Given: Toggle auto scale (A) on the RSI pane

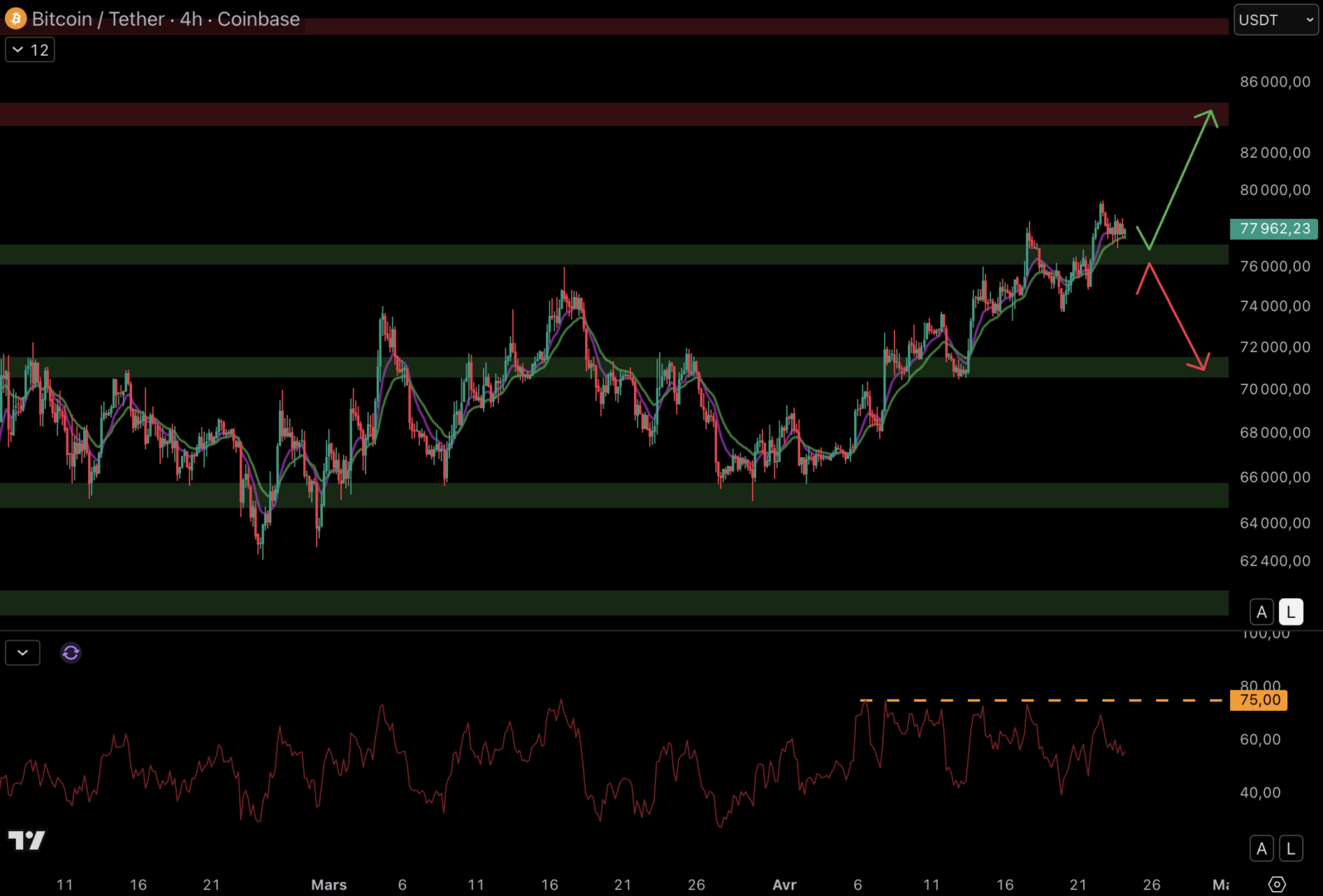Looking at the screenshot, I should (1262, 849).
